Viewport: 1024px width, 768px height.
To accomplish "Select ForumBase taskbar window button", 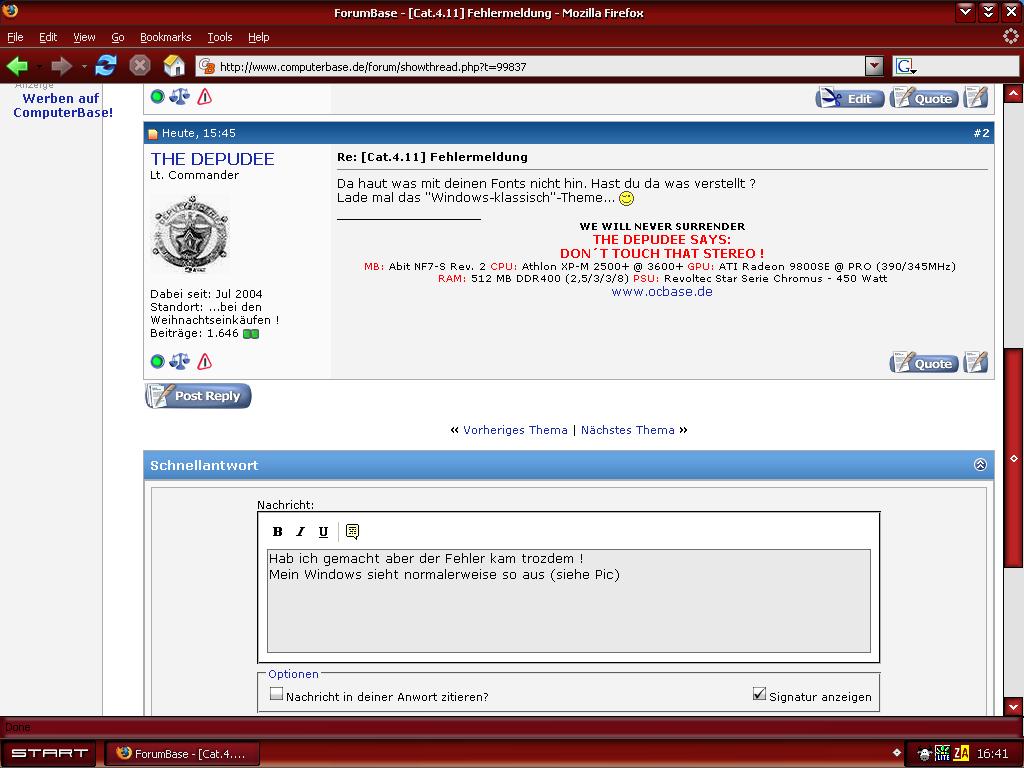I will click(182, 754).
